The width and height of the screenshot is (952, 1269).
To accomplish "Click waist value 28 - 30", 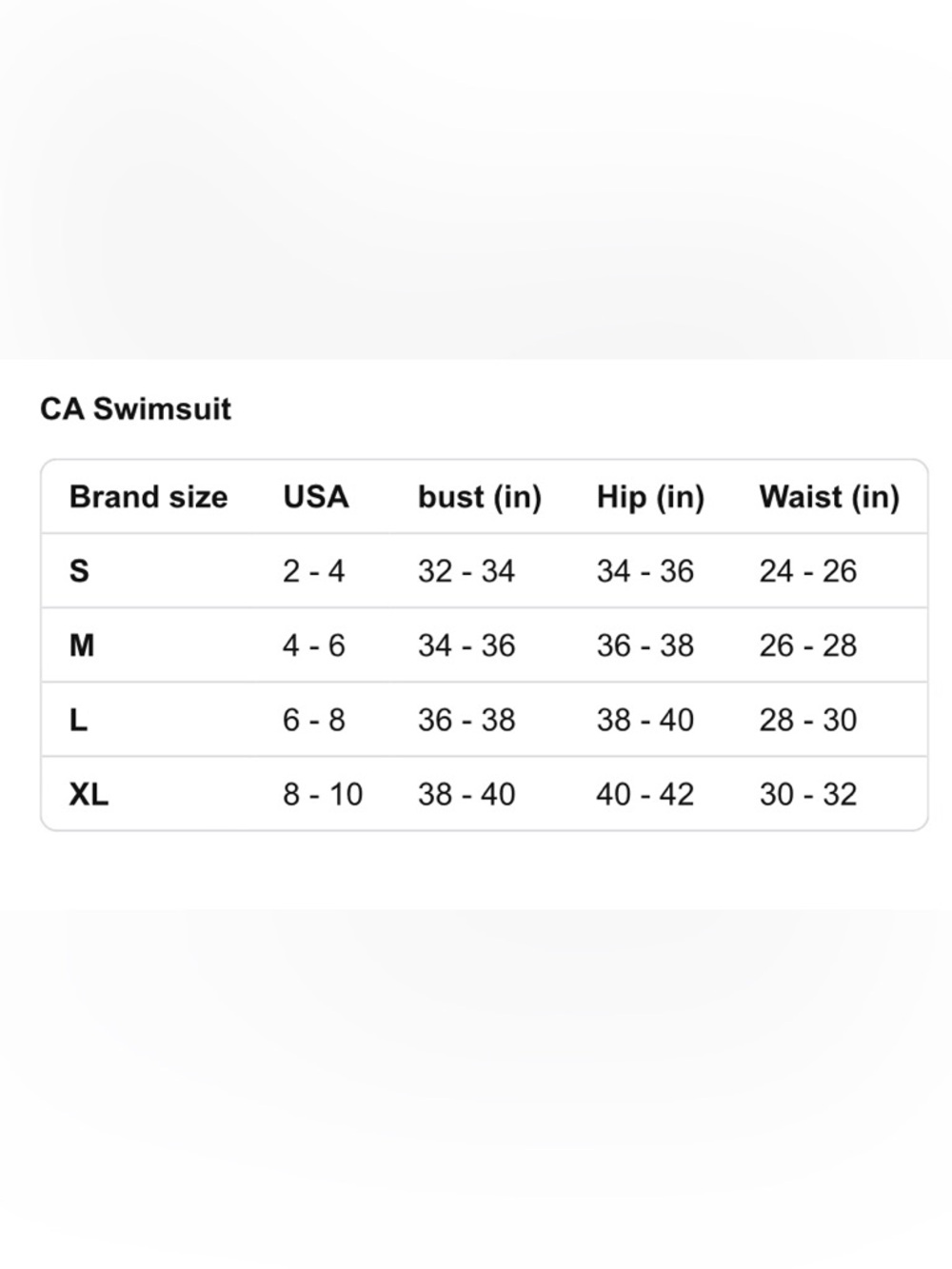I will point(808,720).
